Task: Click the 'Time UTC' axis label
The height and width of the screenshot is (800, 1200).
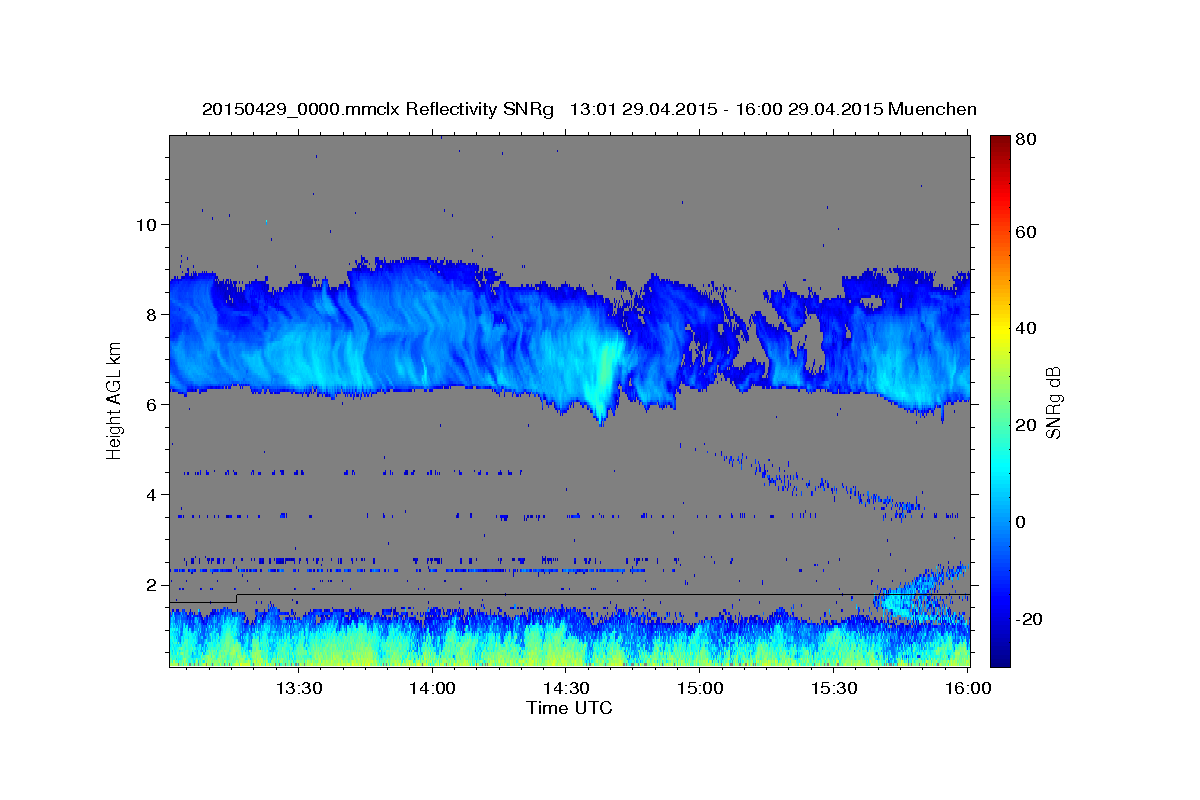Action: (569, 708)
